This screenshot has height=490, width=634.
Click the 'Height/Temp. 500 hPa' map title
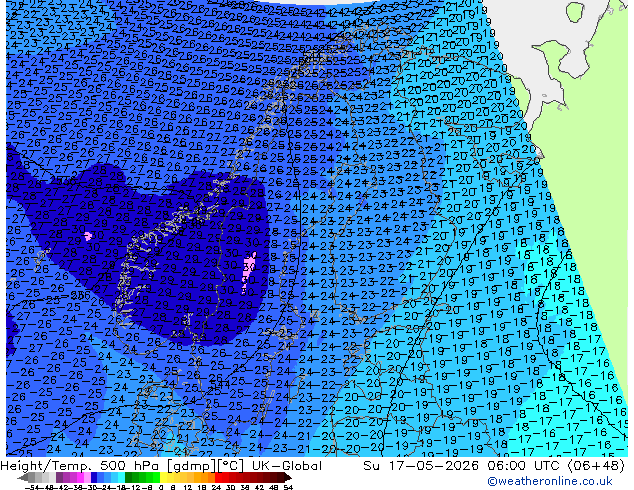pos(81,466)
